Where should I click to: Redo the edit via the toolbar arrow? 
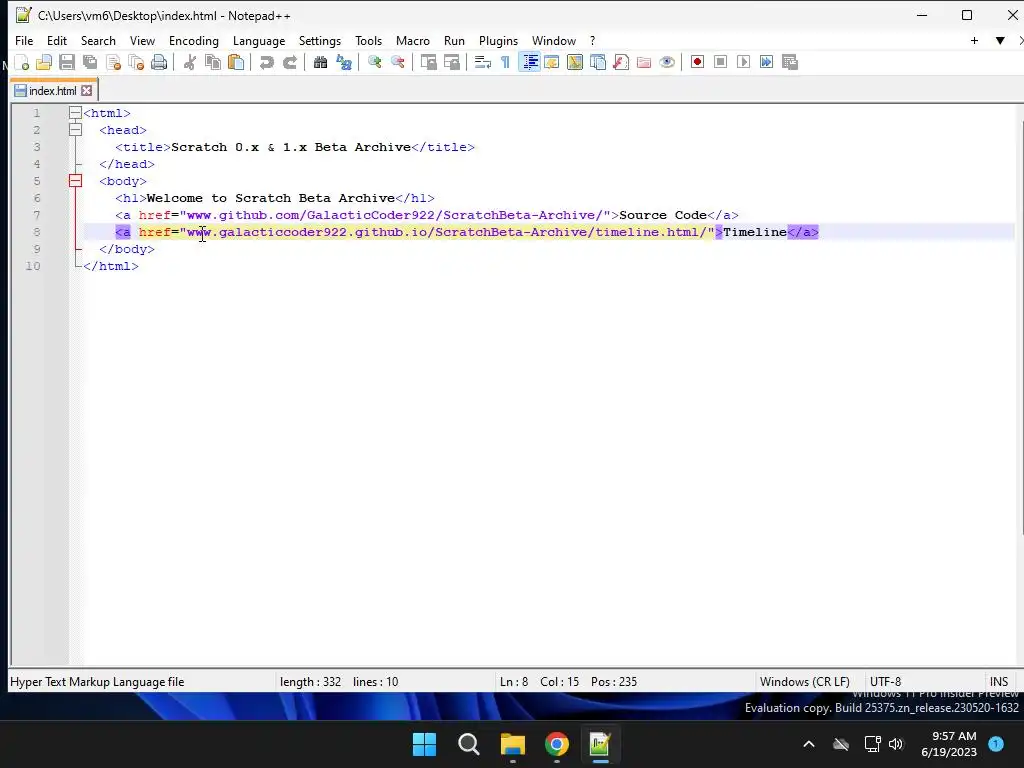[289, 62]
